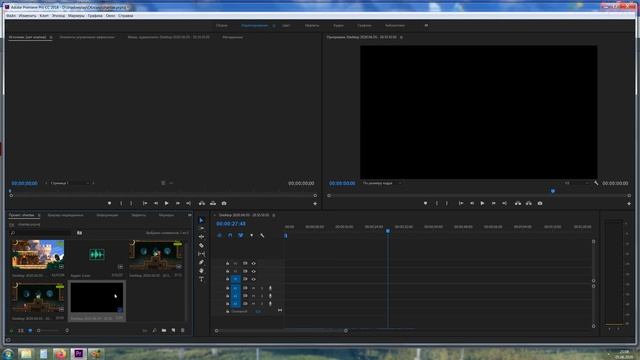The width and height of the screenshot is (640, 360).
Task: Toggle Snap in timeline
Action: tap(230, 236)
